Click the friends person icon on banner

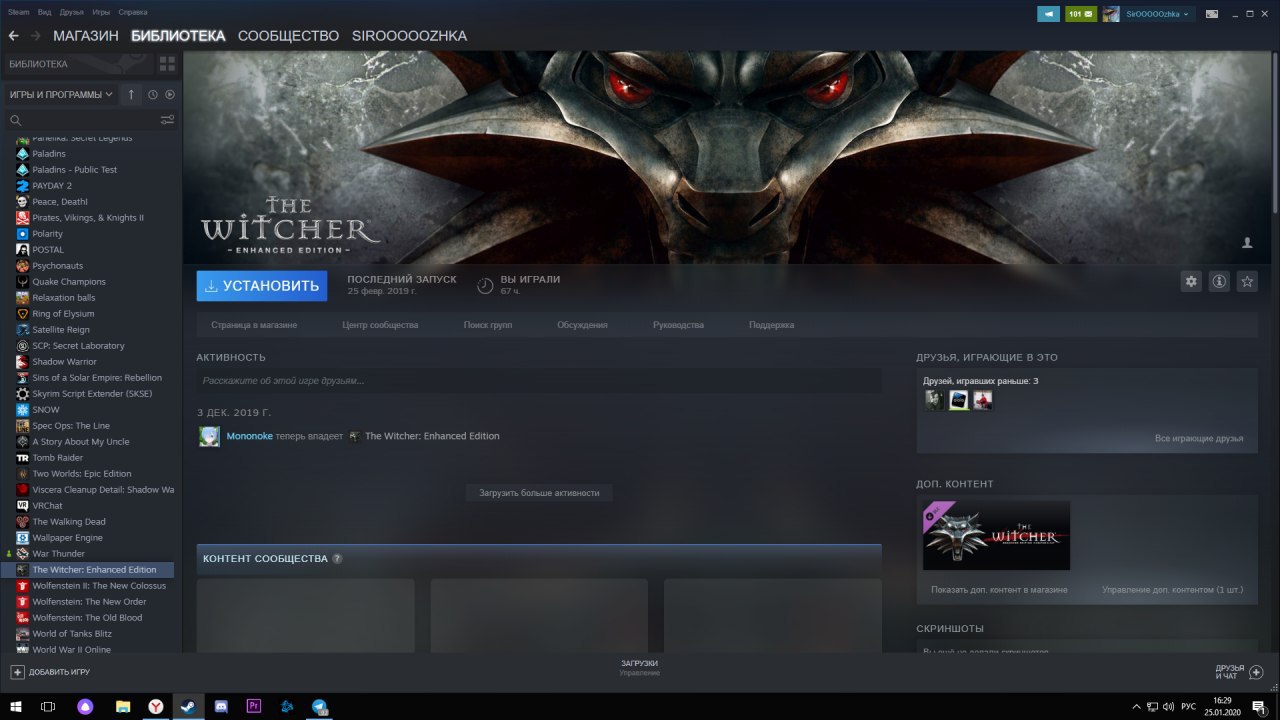pyautogui.click(x=1247, y=243)
